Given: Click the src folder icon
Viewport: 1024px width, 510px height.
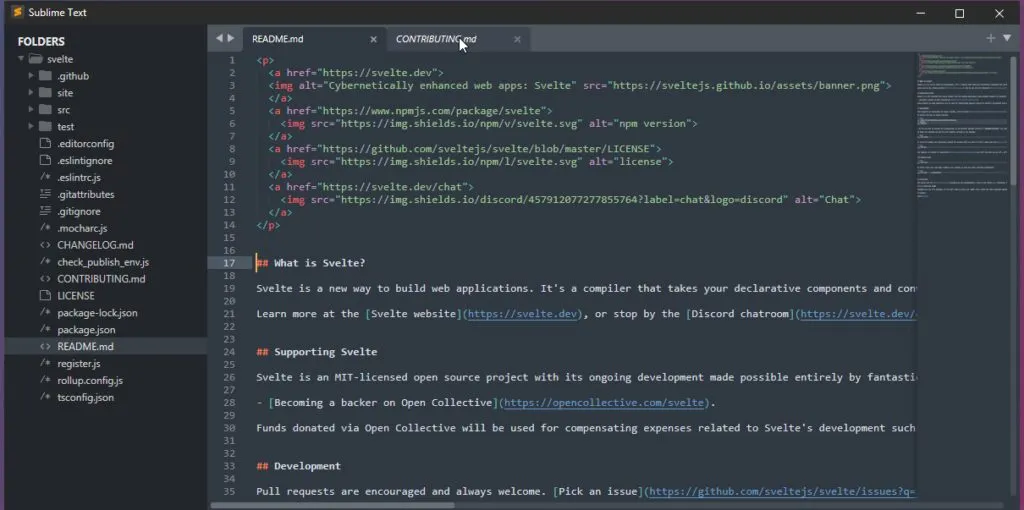Looking at the screenshot, I should pyautogui.click(x=45, y=110).
